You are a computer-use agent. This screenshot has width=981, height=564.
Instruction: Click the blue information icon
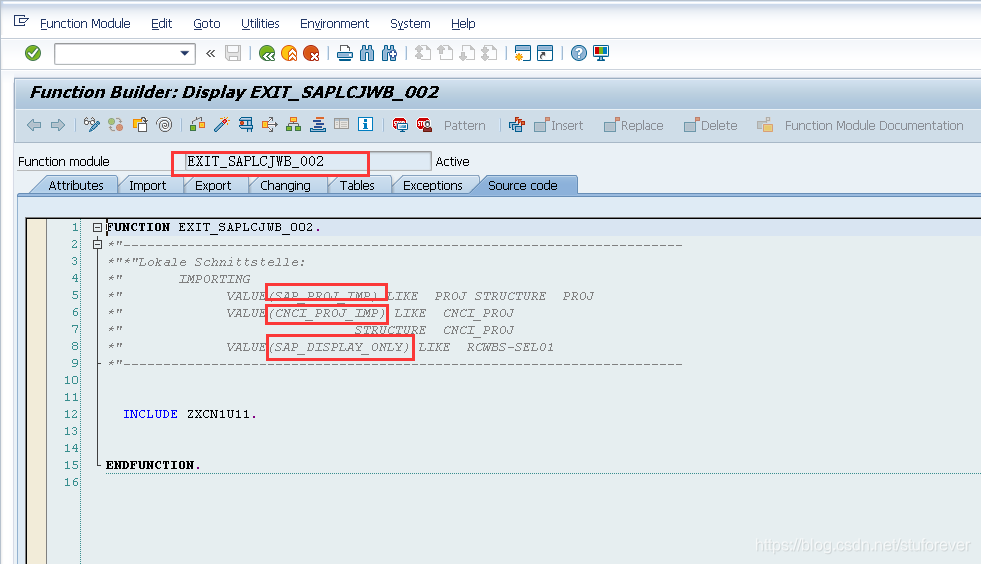(x=365, y=124)
